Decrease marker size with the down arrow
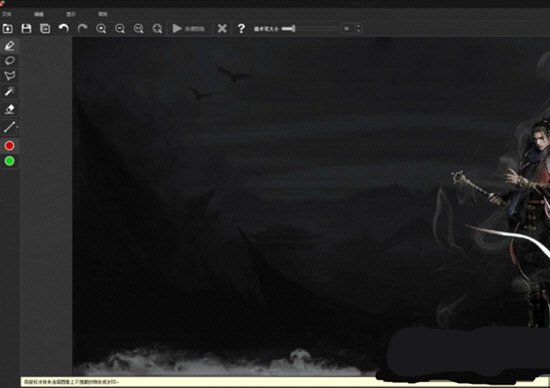This screenshot has height=388, width=550. (358, 31)
